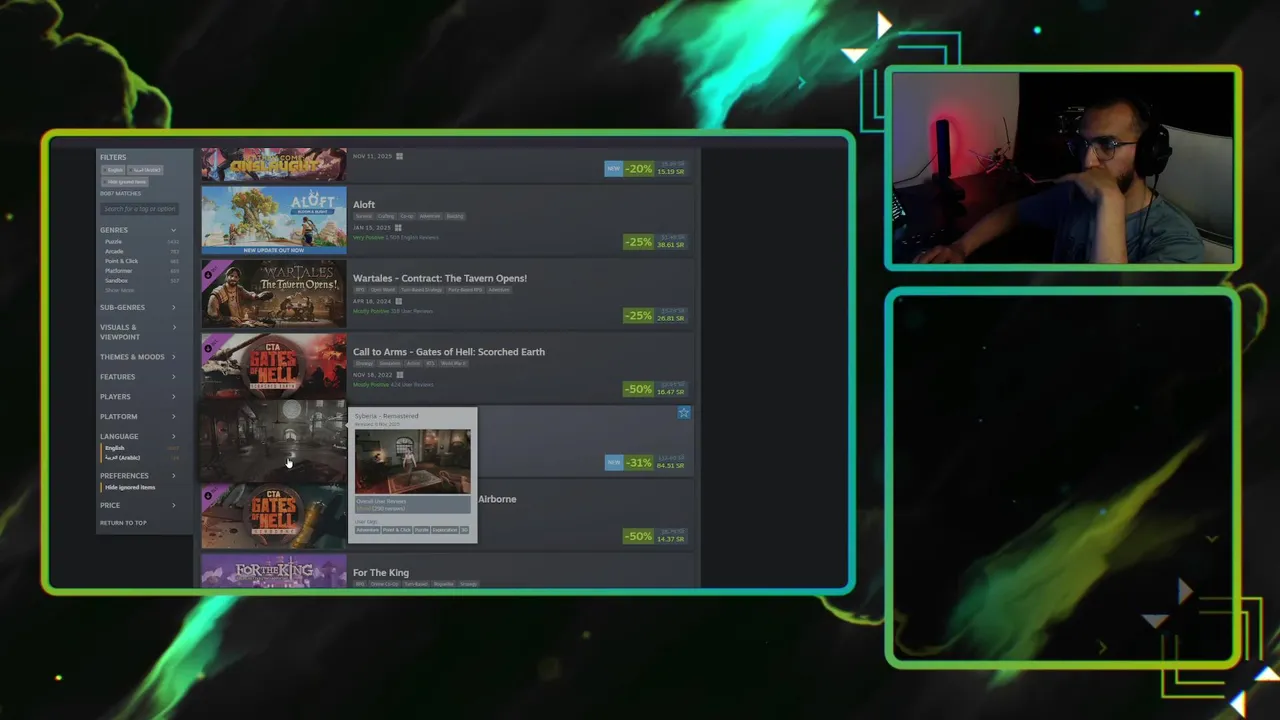Open the Aloft game title

364,205
